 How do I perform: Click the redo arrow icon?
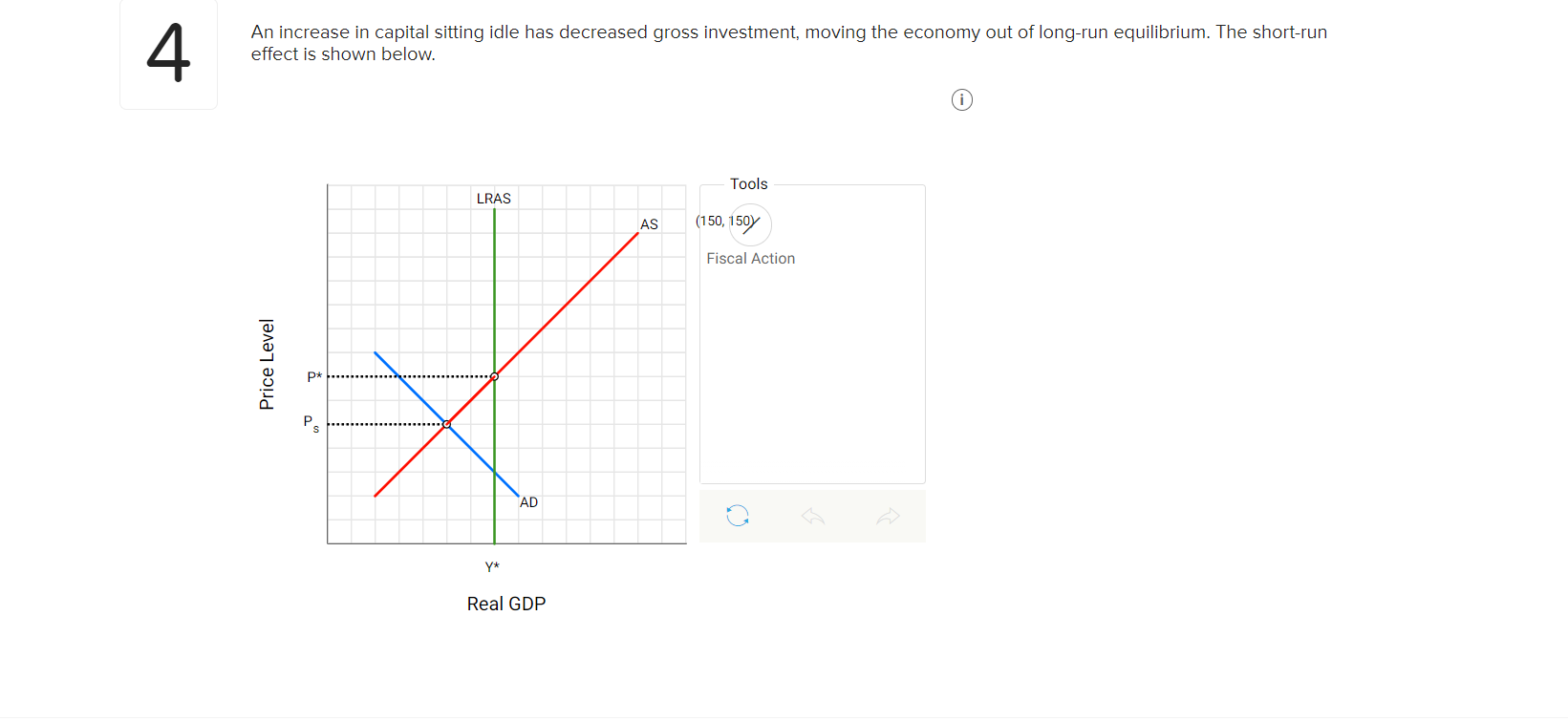889,516
